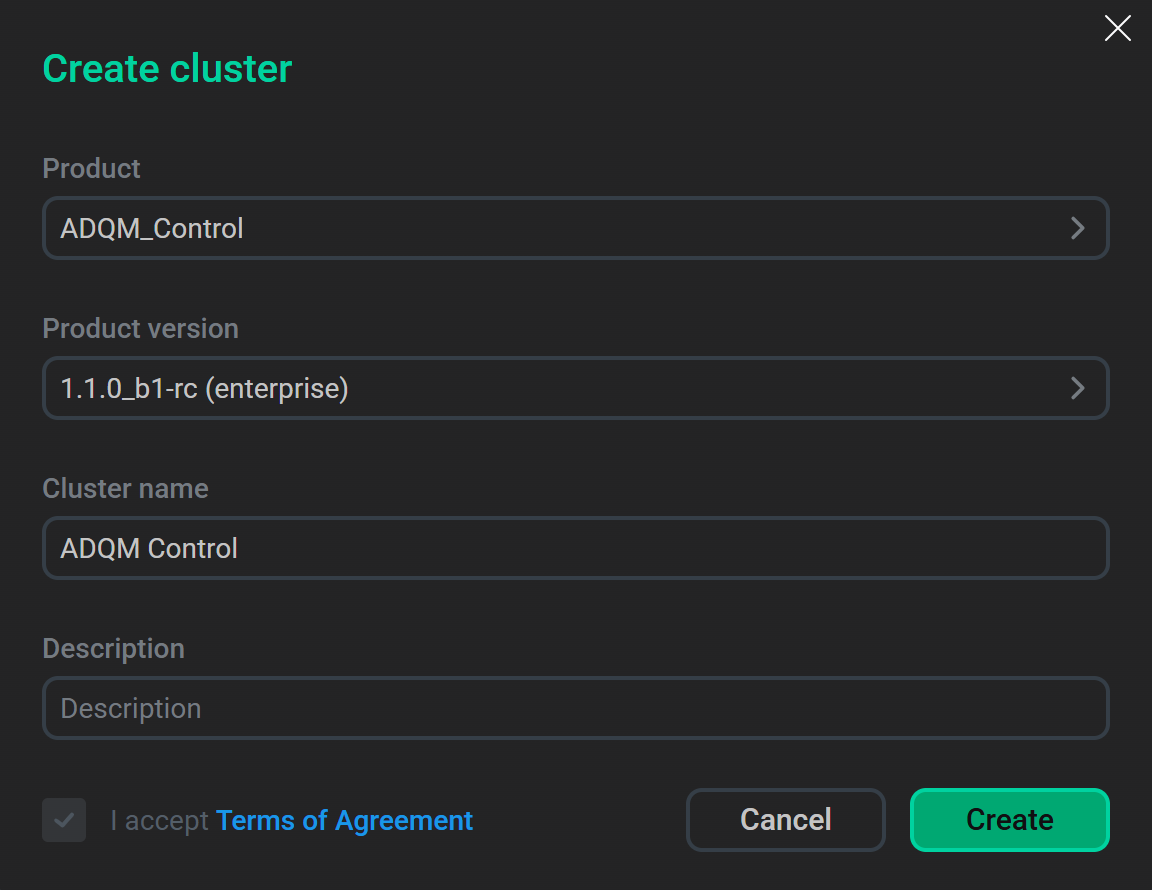Image resolution: width=1152 pixels, height=890 pixels.
Task: Click the Product version chevron icon
Action: click(x=1078, y=388)
